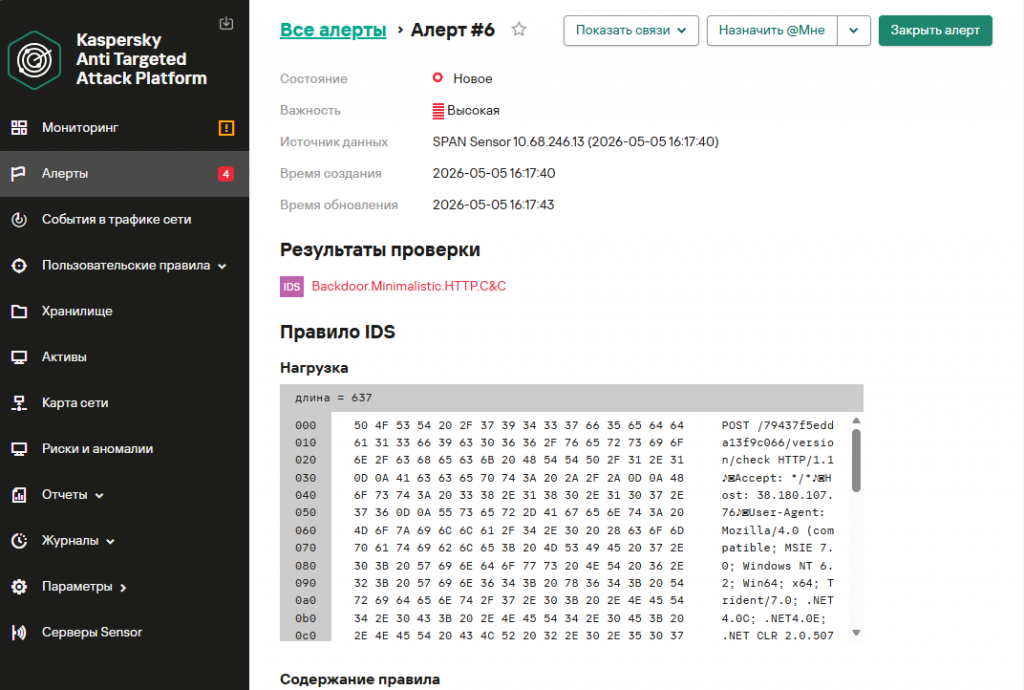
Task: Click the purple IDS badge icon
Action: 292,287
